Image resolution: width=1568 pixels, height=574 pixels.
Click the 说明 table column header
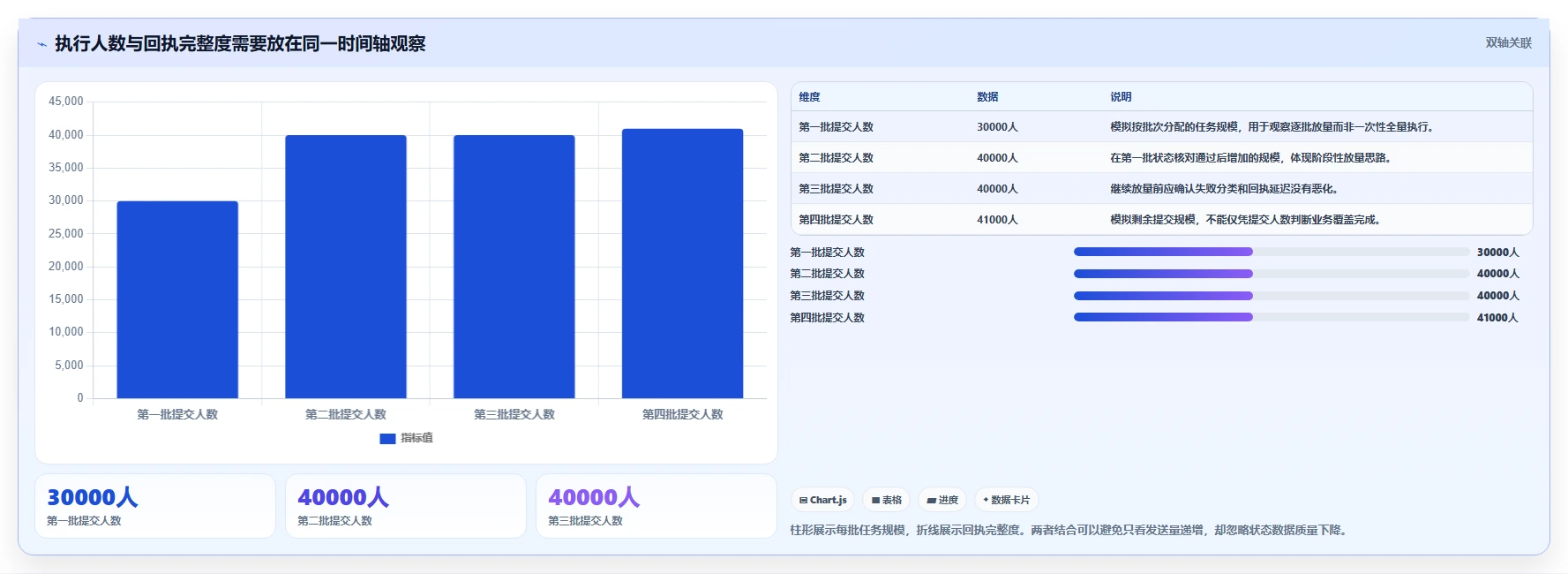pos(1121,97)
